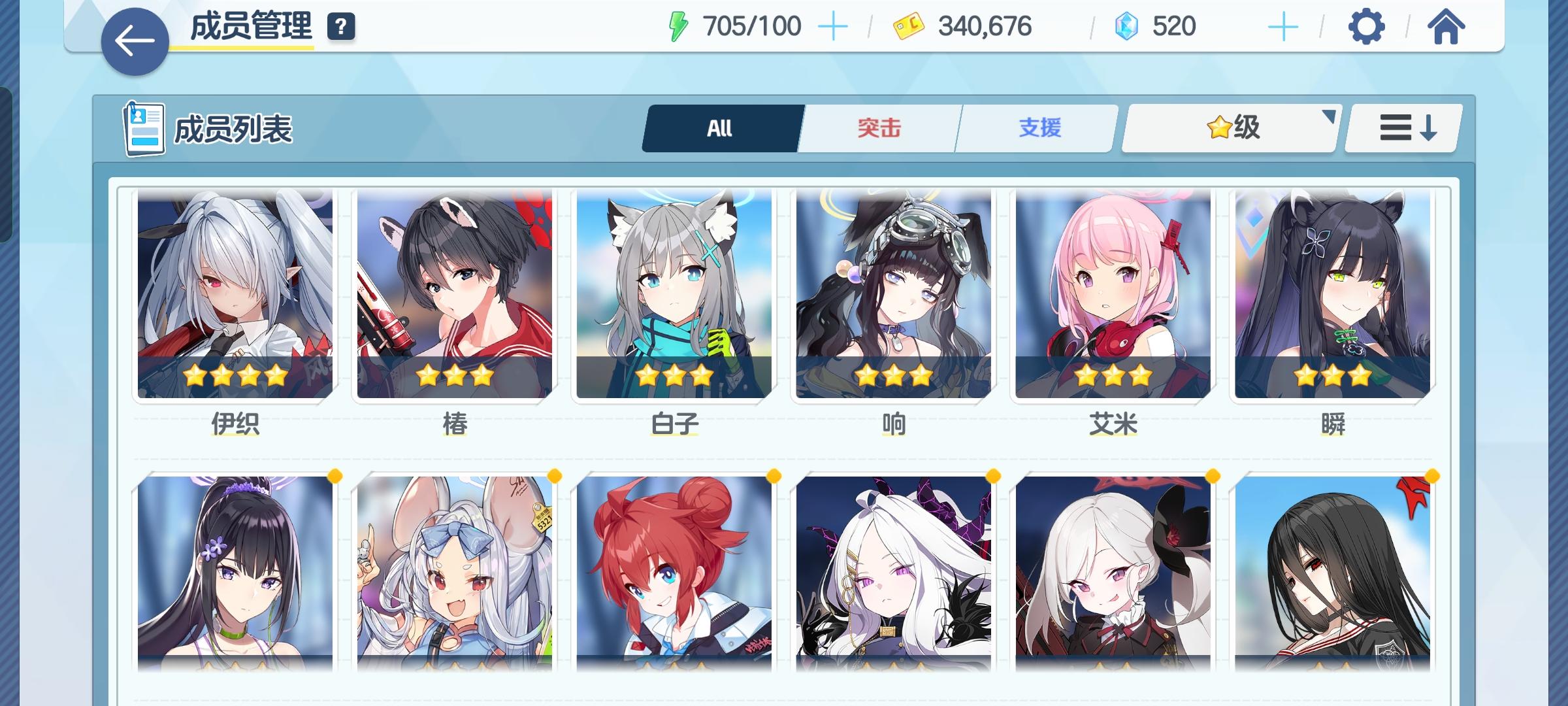
Task: Open the question mark help icon
Action: 341,27
